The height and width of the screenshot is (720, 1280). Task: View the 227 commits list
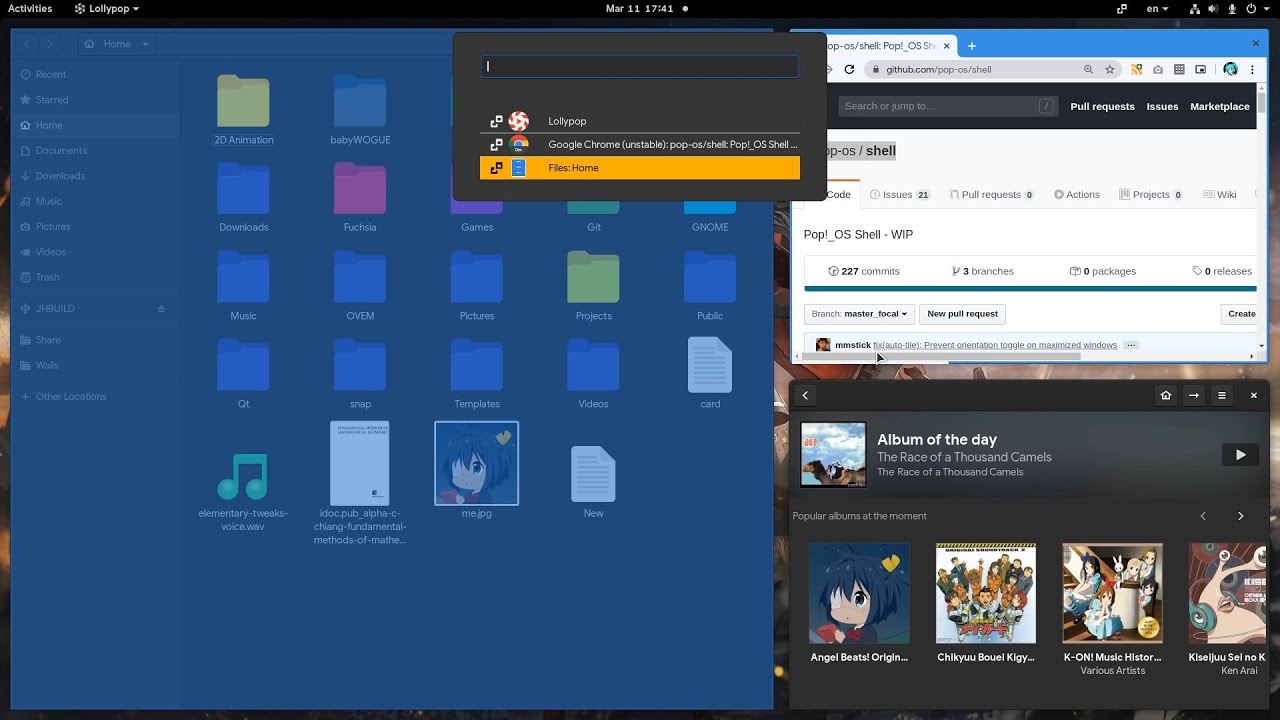click(x=864, y=271)
